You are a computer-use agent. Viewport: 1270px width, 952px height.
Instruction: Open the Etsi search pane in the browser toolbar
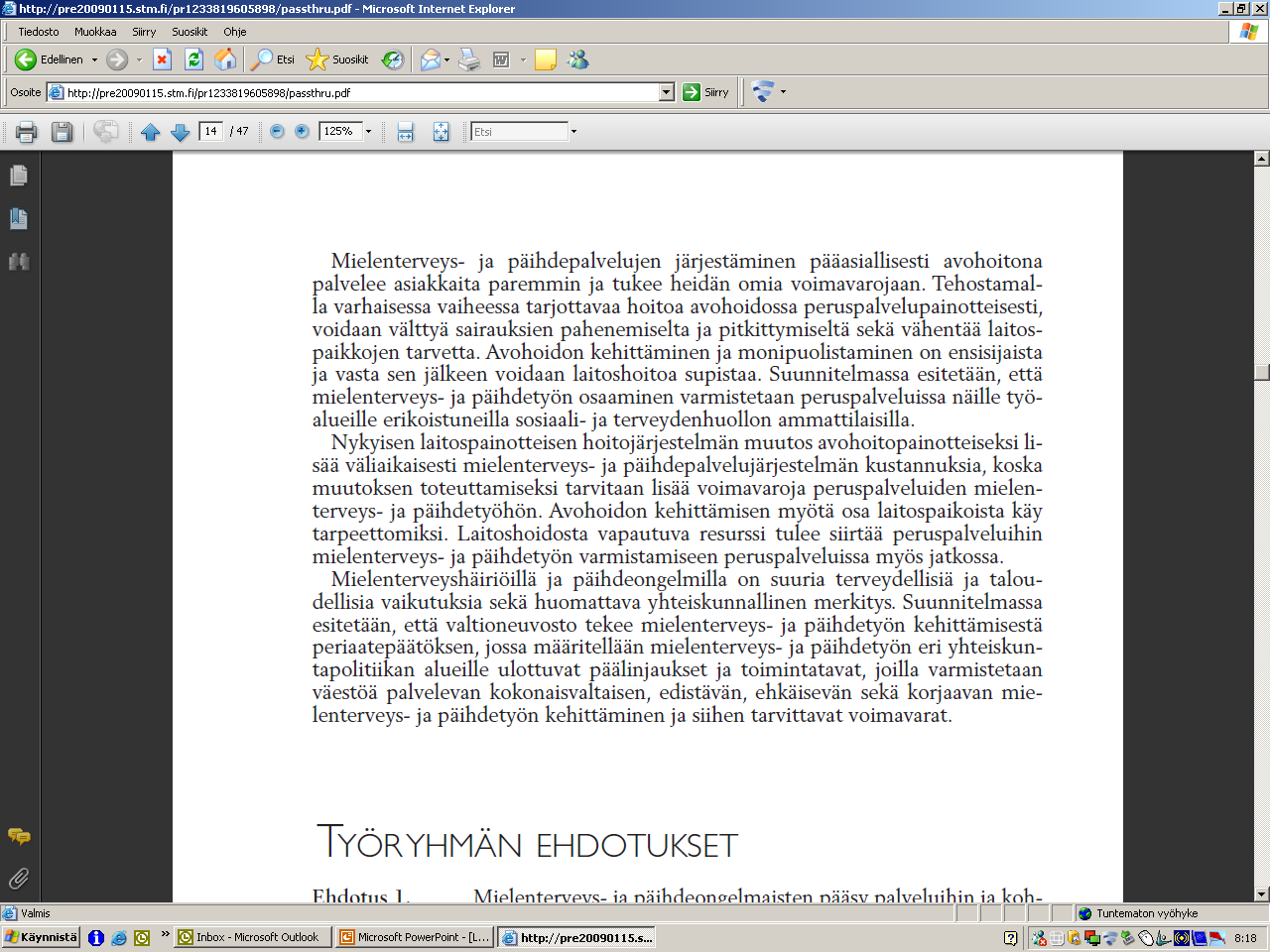click(x=273, y=59)
